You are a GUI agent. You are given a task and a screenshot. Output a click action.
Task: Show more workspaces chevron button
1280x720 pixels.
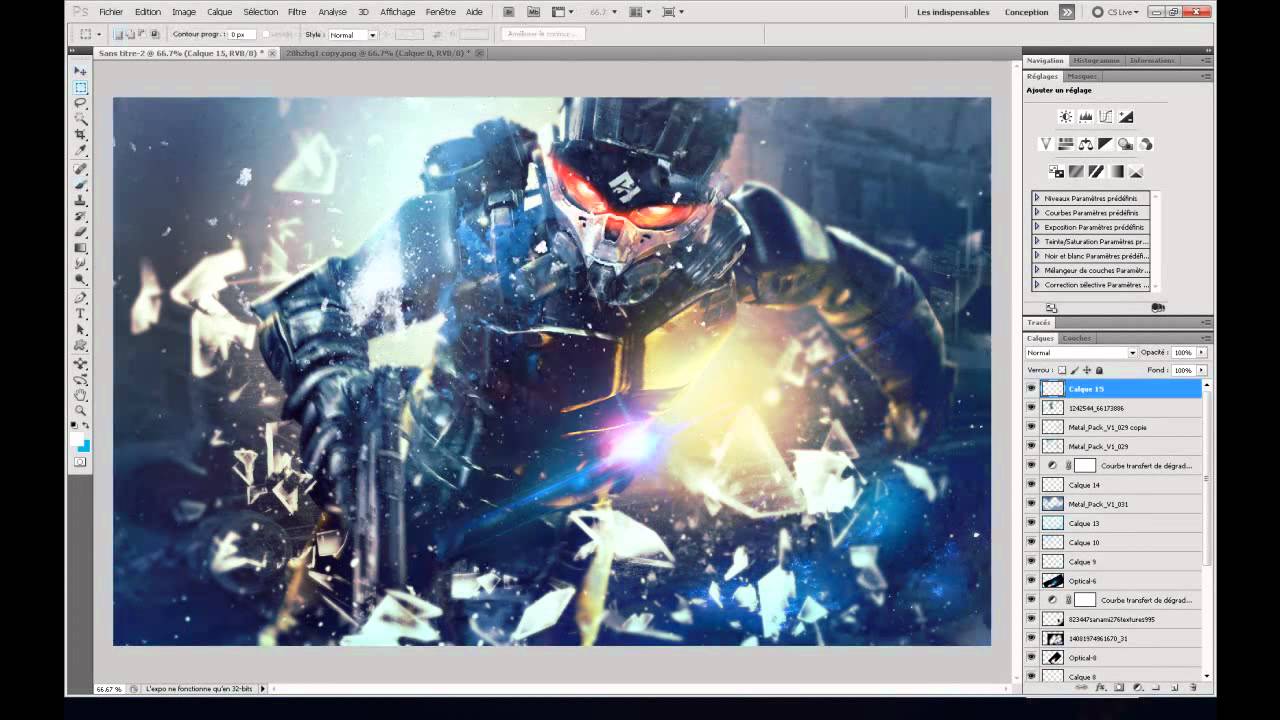(1067, 12)
